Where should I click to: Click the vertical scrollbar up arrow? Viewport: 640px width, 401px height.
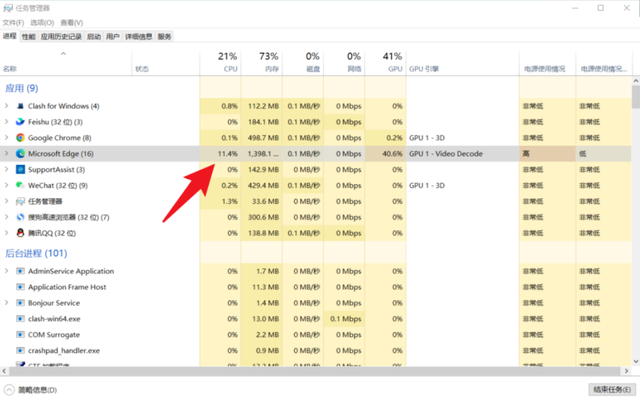[636, 81]
